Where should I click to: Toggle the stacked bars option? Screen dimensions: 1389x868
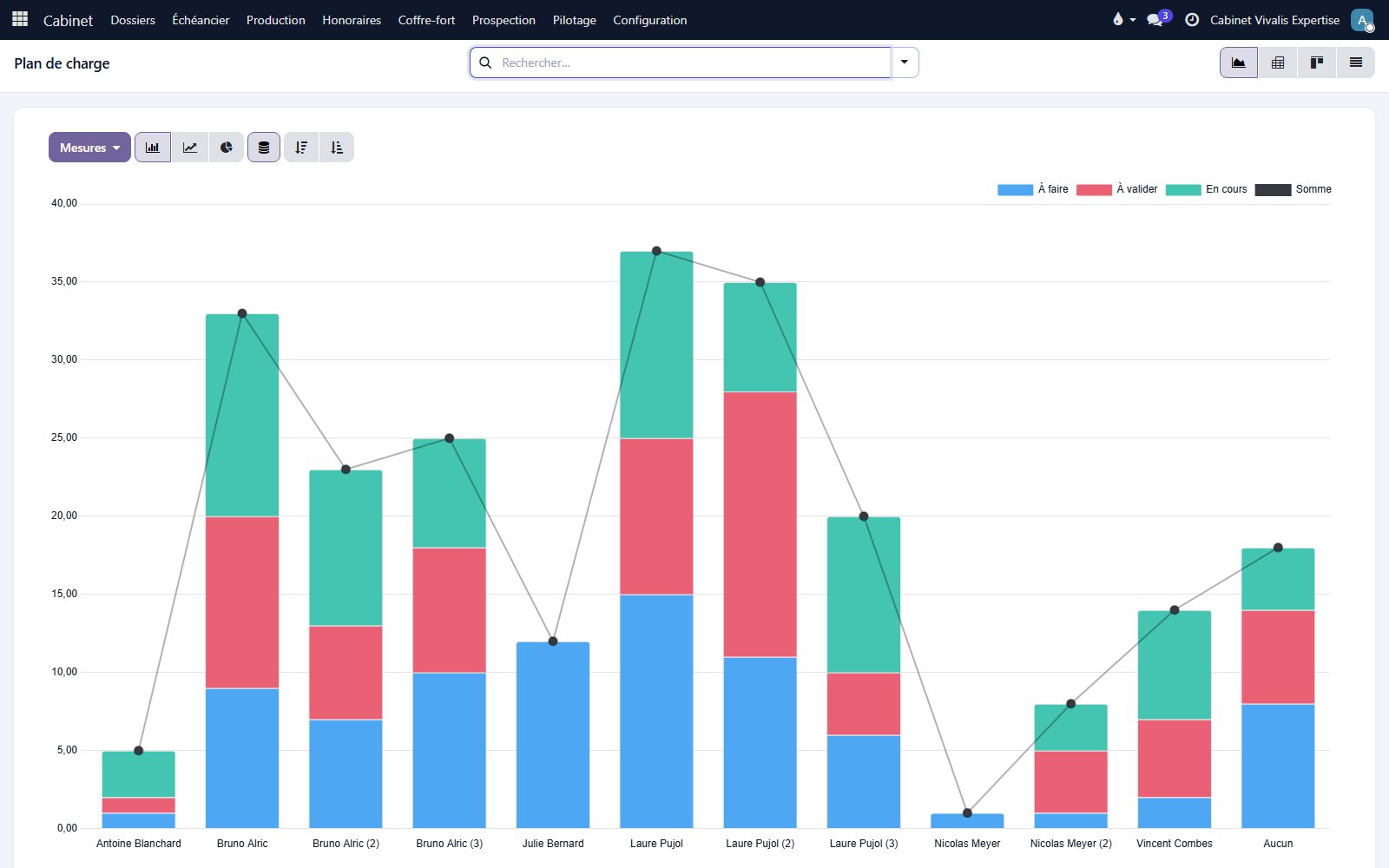coord(264,148)
